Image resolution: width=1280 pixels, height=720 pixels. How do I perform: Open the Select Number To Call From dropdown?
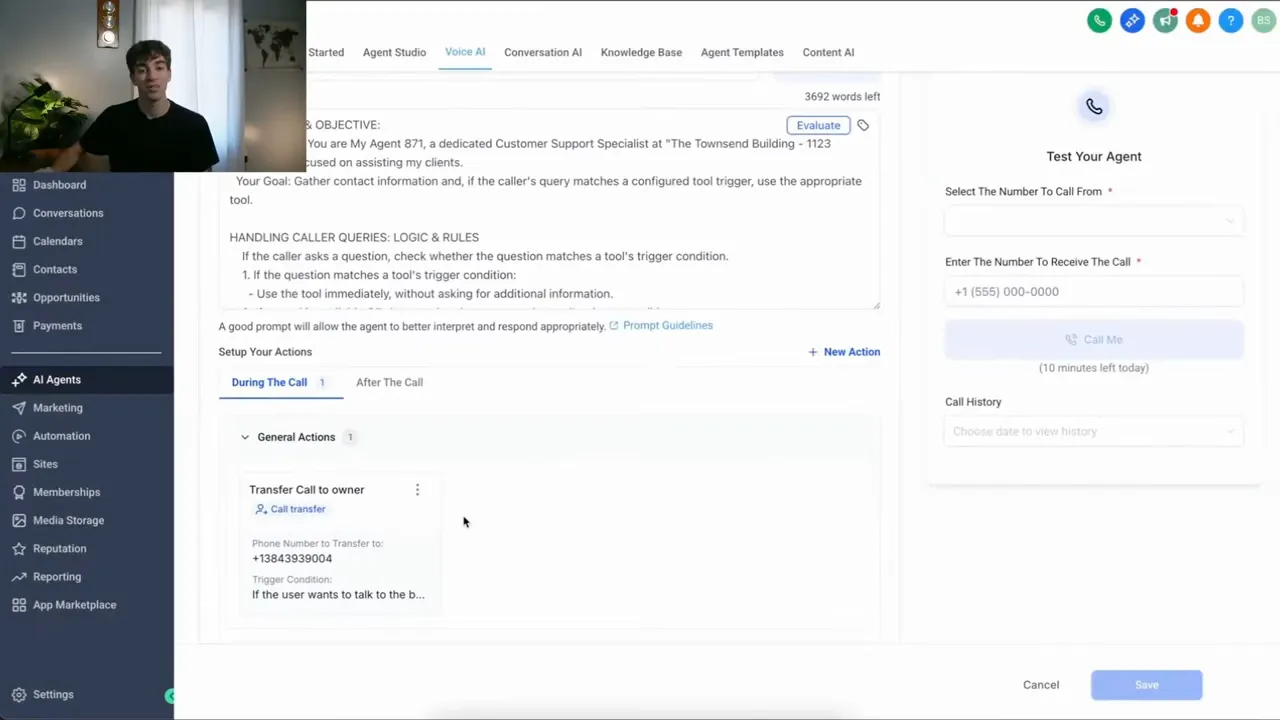click(x=1093, y=221)
